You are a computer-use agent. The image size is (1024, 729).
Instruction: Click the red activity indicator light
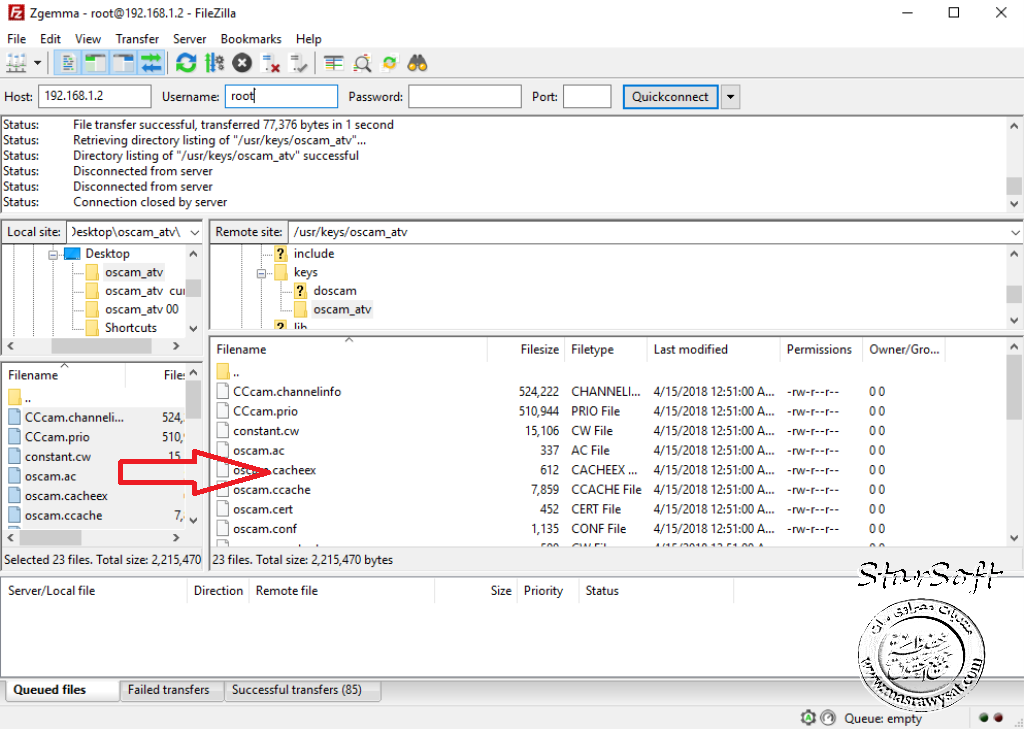(999, 718)
